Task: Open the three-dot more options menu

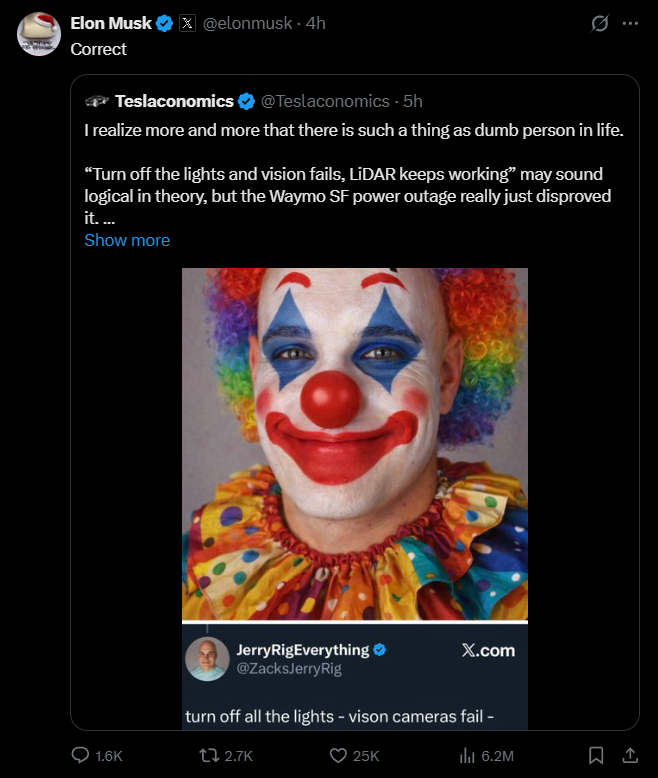Action: [630, 23]
